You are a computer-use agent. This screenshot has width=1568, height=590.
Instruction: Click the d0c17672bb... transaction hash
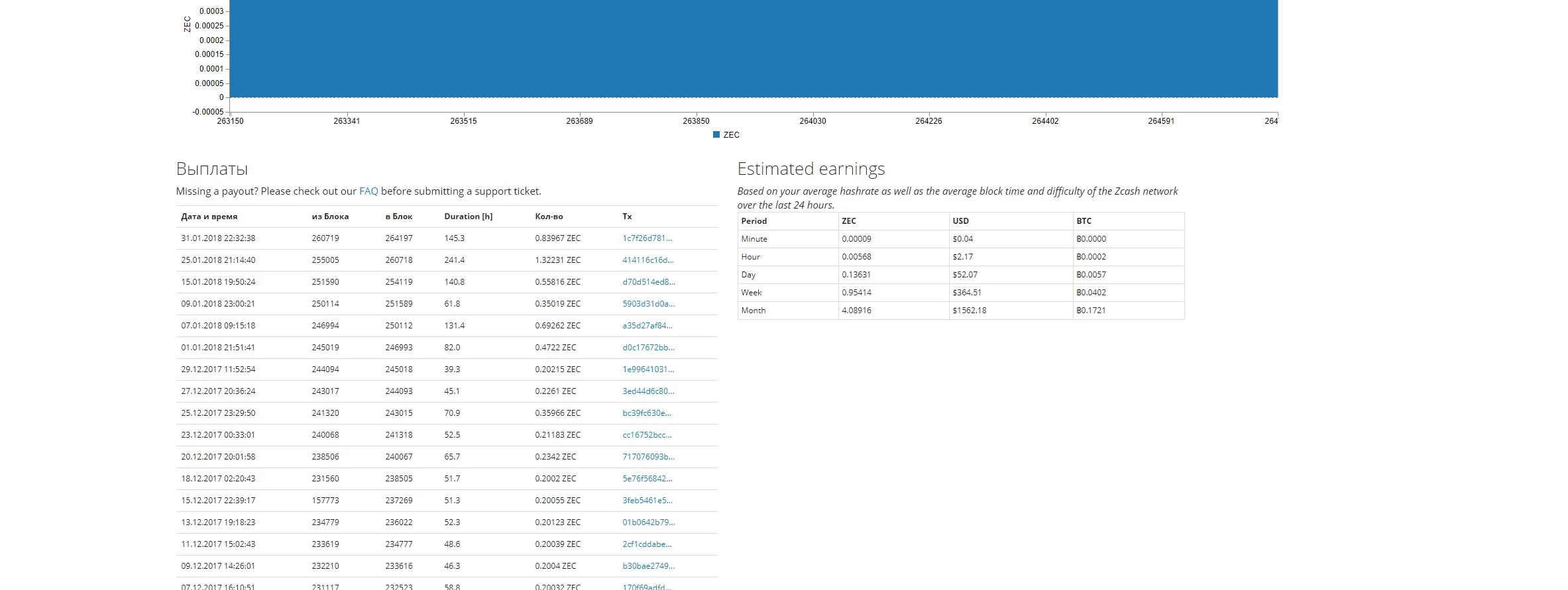(648, 348)
